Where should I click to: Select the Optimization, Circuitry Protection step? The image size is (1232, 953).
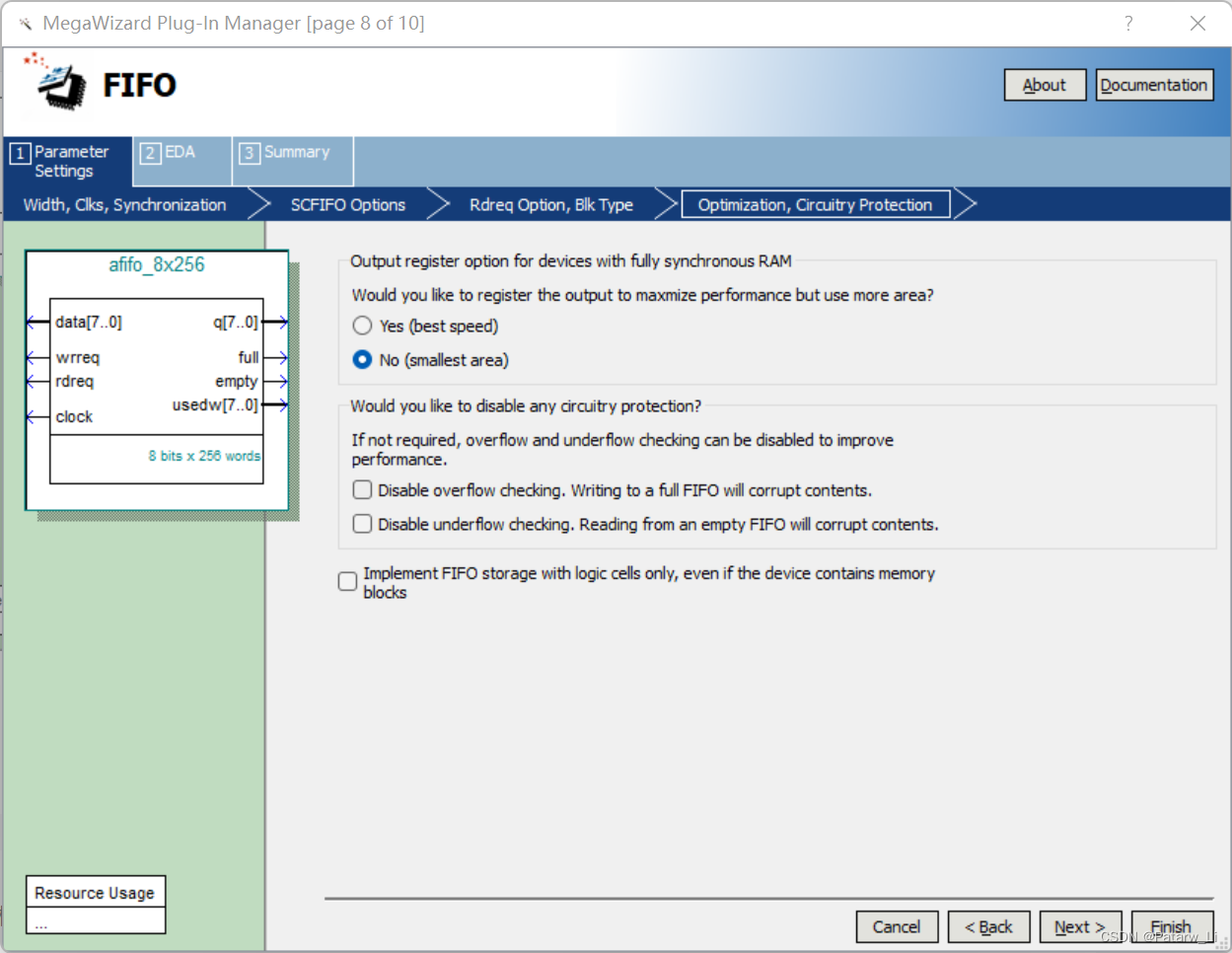tap(816, 204)
